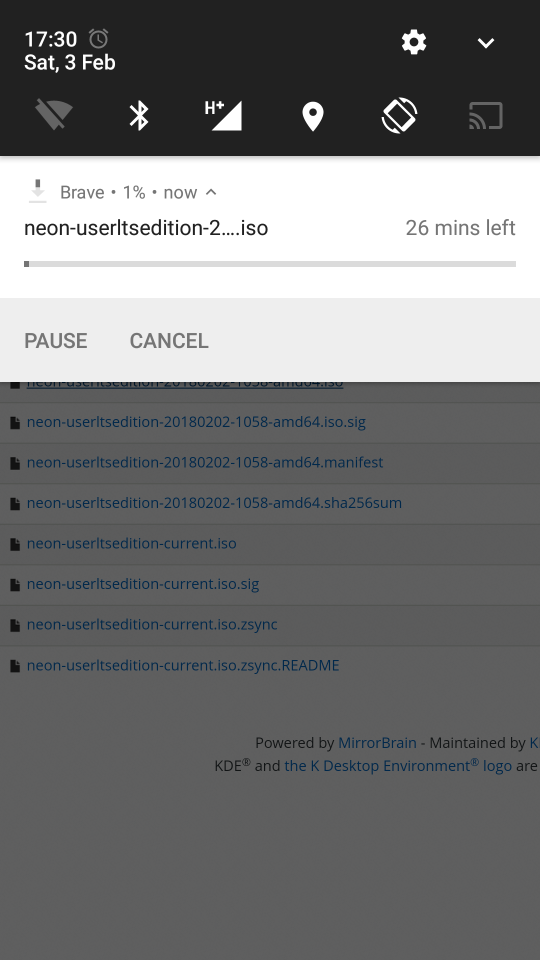Image resolution: width=540 pixels, height=960 pixels.
Task: Tap the alarm clock icon beside the time
Action: pos(98,39)
